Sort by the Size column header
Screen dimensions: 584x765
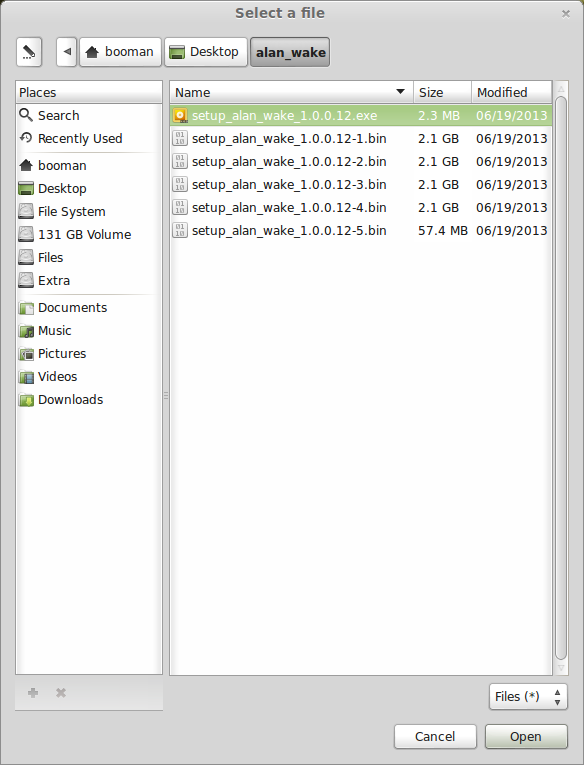(443, 92)
